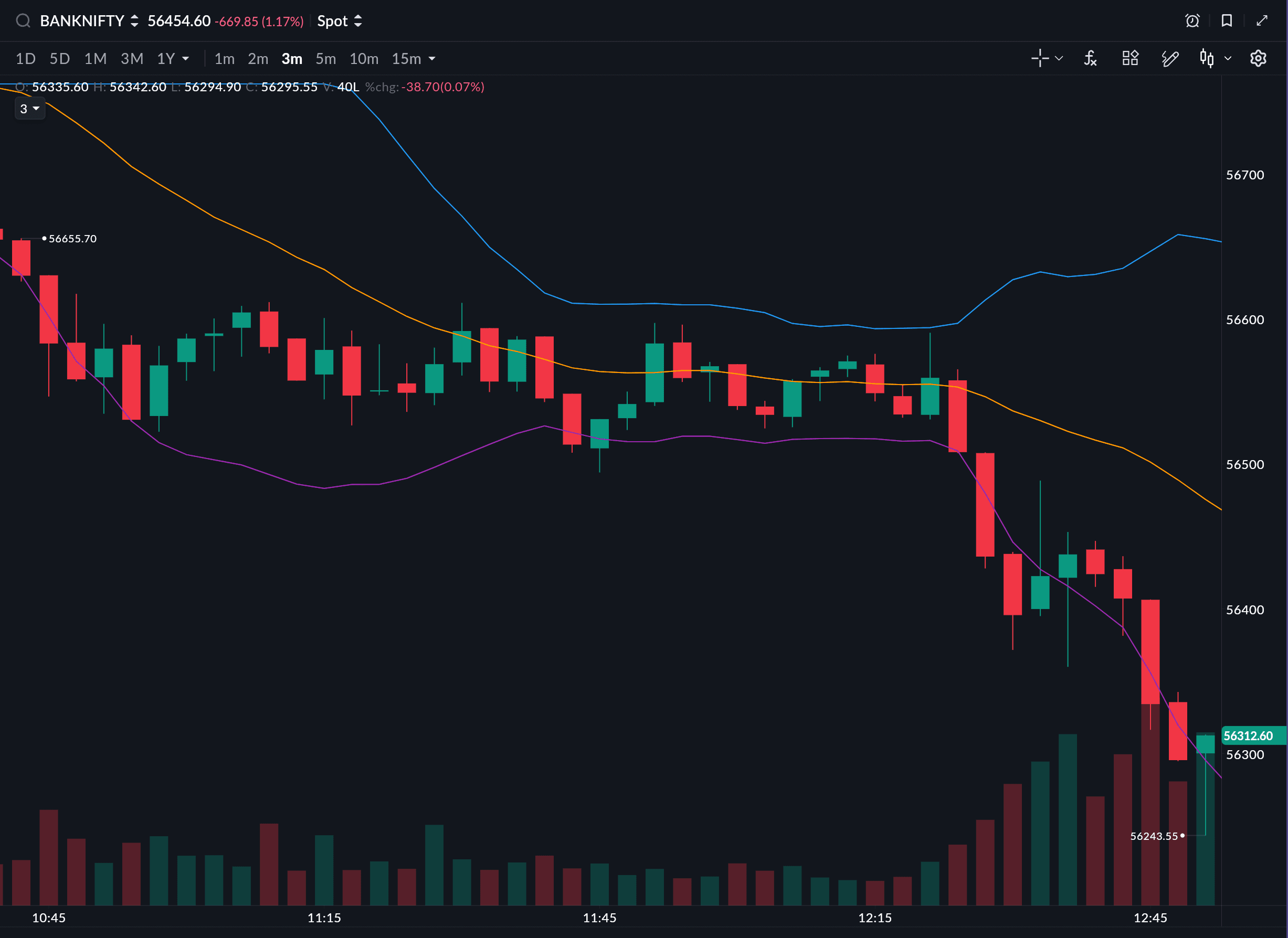The height and width of the screenshot is (938, 1288).
Task: Click the candlestick chart type icon
Action: 1207,58
